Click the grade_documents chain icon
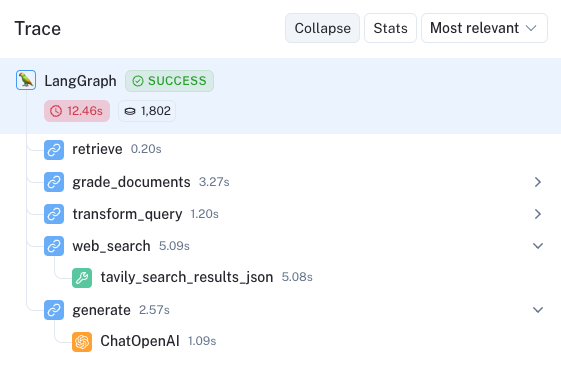This screenshot has height=367, width=561. (54, 182)
